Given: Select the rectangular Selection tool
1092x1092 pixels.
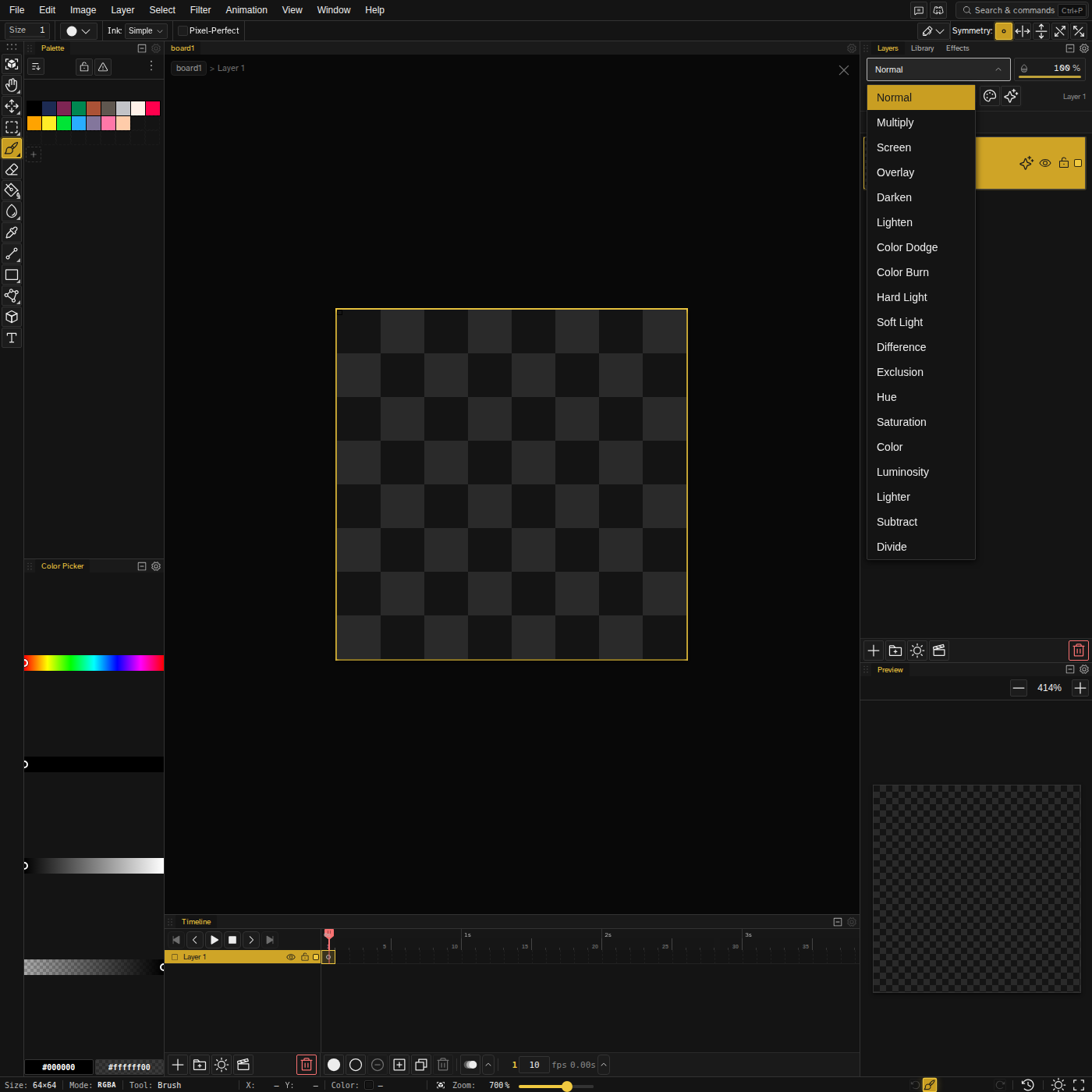Looking at the screenshot, I should tap(12, 127).
